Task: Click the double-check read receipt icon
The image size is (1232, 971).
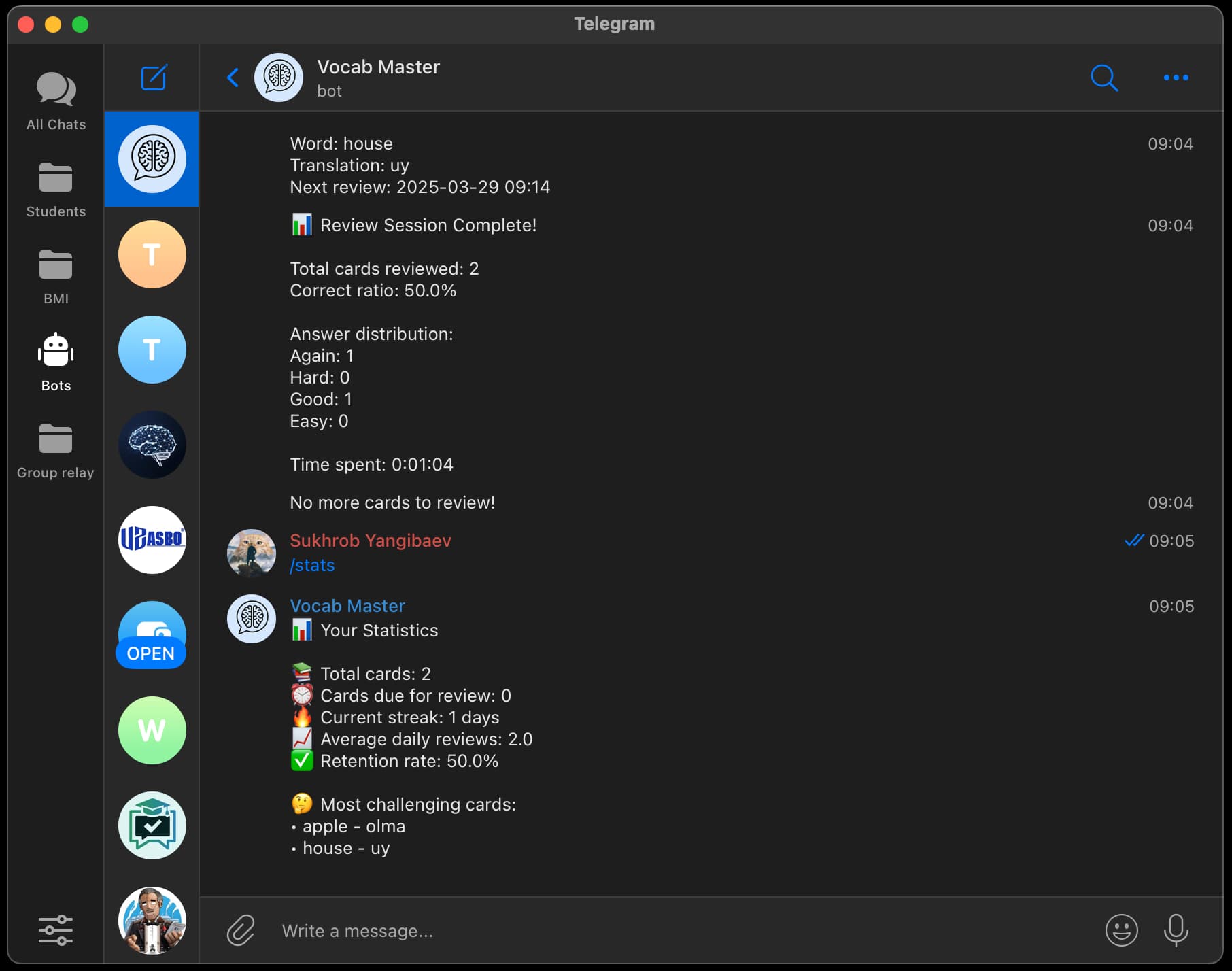Action: [1134, 541]
